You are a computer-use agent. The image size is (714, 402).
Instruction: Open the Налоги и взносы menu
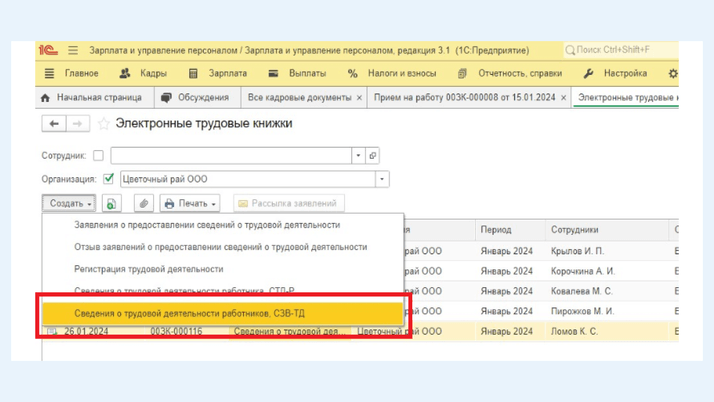tap(402, 73)
